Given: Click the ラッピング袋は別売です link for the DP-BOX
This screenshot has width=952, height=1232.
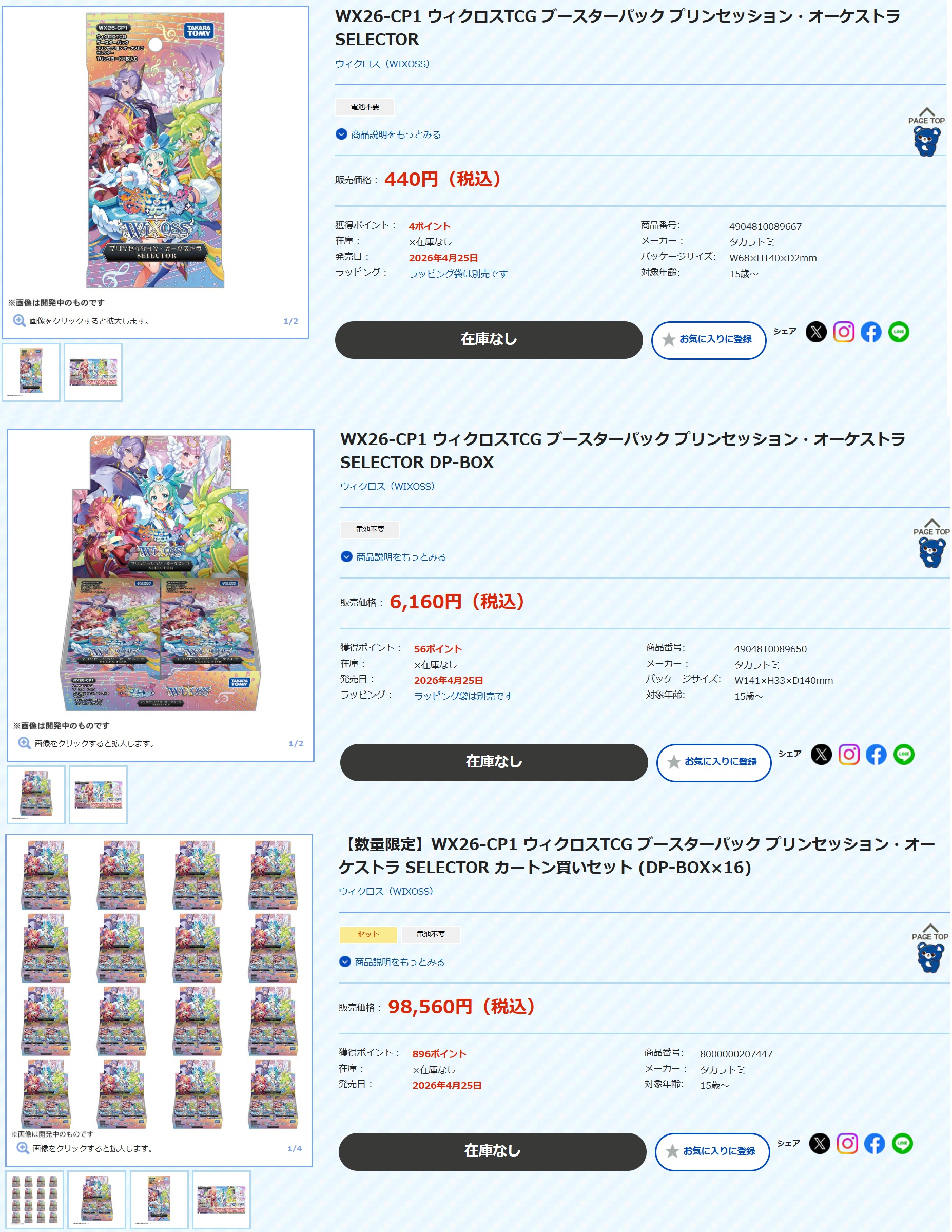Looking at the screenshot, I should pos(463,696).
